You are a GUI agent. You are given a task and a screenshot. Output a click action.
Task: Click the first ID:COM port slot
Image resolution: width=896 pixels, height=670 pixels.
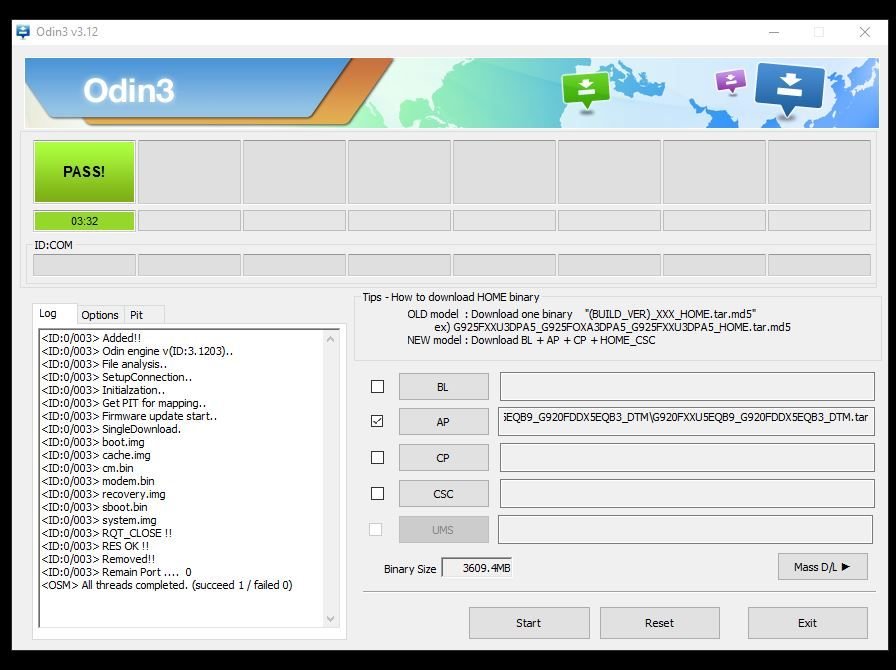pos(85,265)
